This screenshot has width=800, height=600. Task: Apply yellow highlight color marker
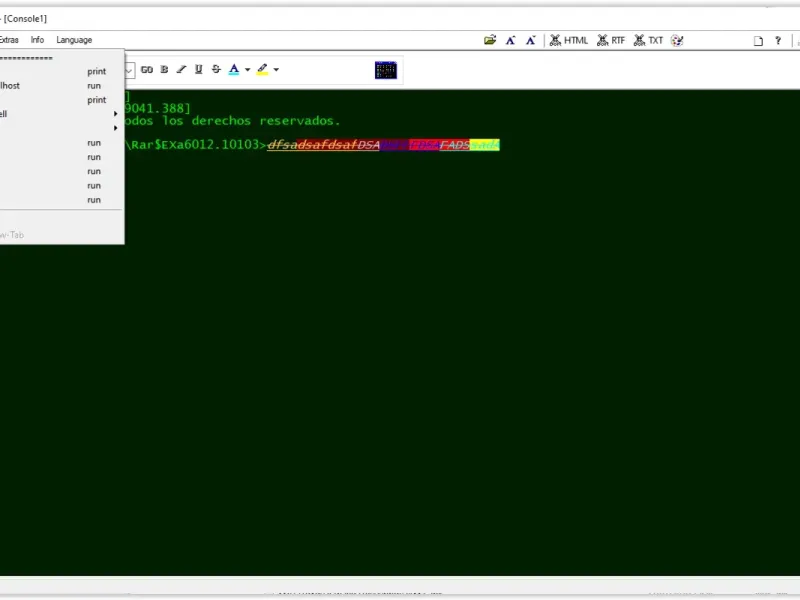click(x=262, y=69)
